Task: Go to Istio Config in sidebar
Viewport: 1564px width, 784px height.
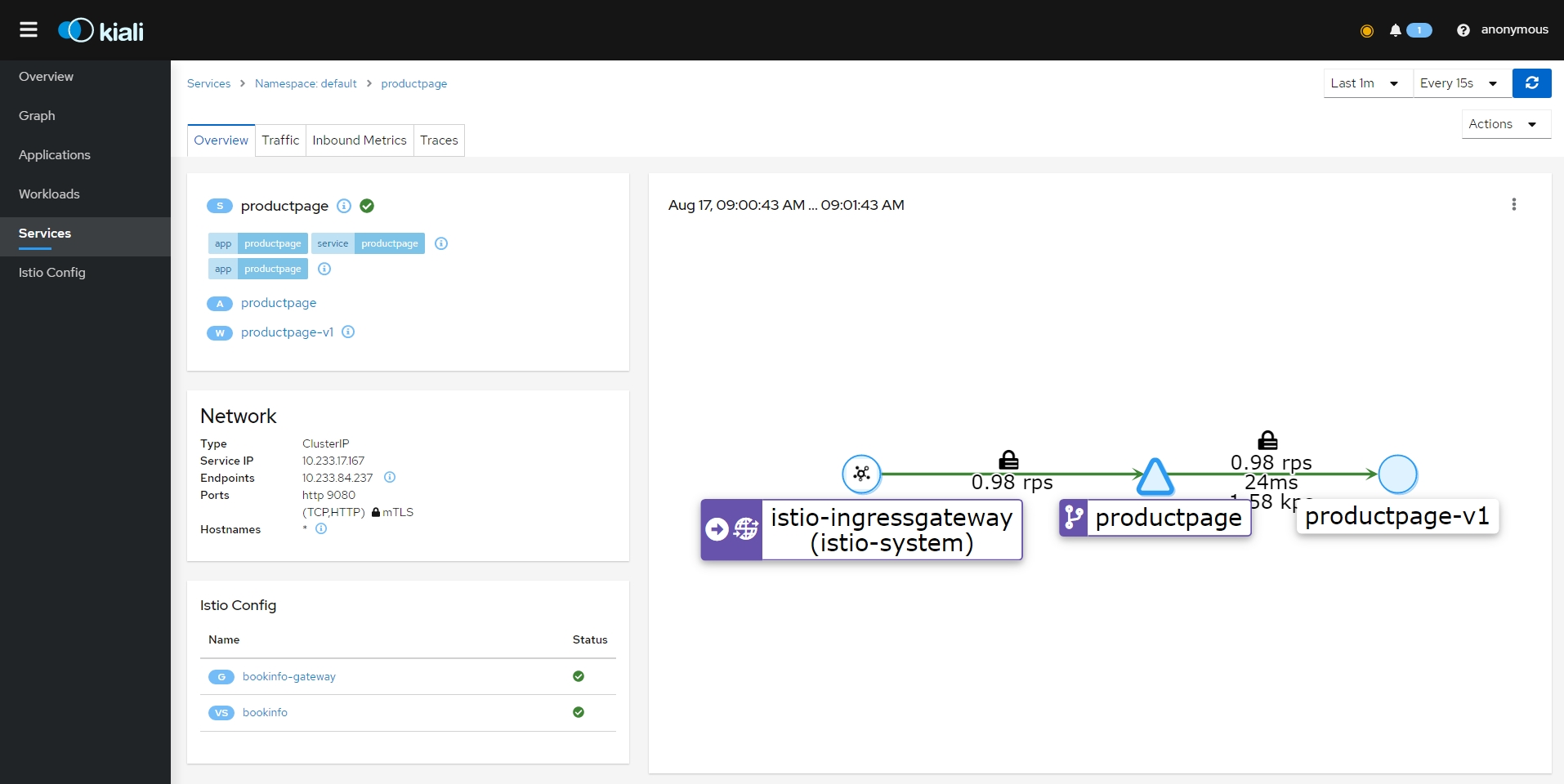Action: click(52, 273)
